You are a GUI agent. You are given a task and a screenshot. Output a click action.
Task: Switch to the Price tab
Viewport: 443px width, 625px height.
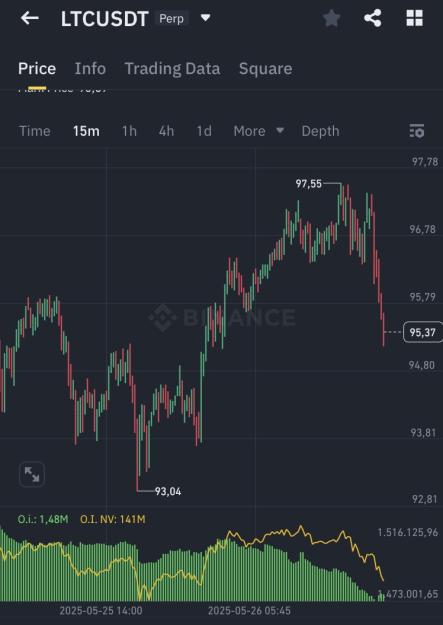37,69
